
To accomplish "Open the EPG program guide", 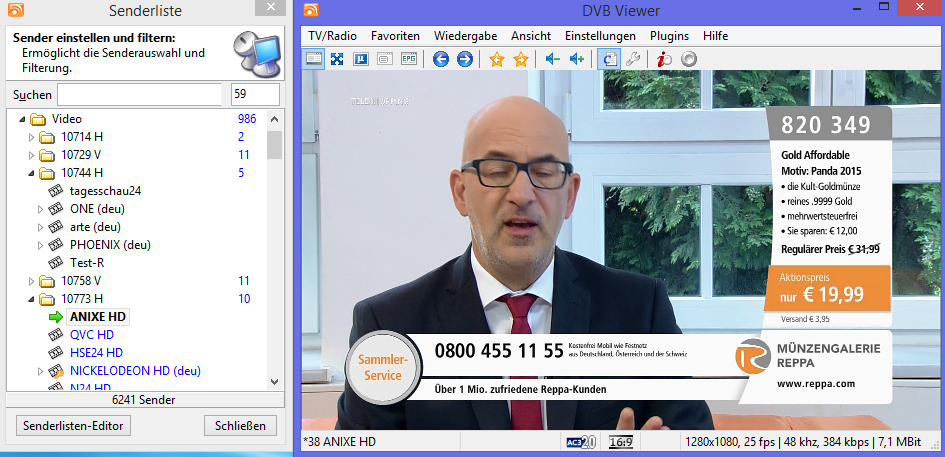I will tap(409, 59).
